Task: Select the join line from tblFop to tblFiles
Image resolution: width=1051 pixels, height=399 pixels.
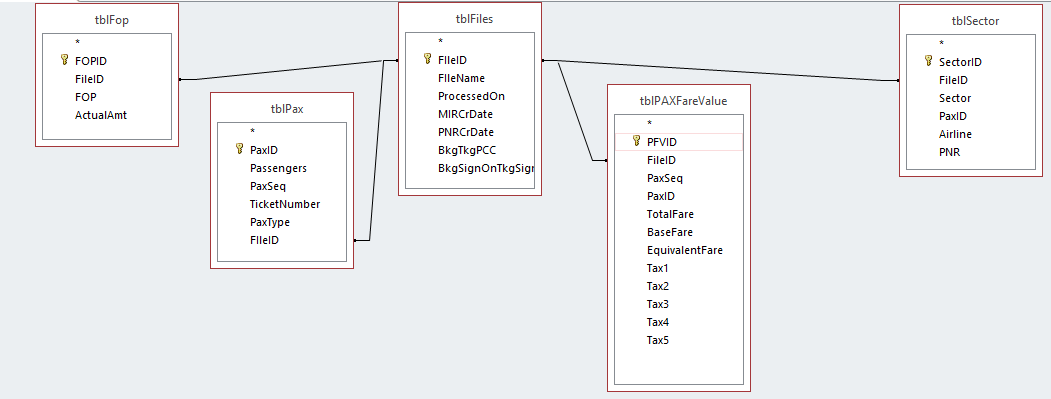Action: pos(288,70)
